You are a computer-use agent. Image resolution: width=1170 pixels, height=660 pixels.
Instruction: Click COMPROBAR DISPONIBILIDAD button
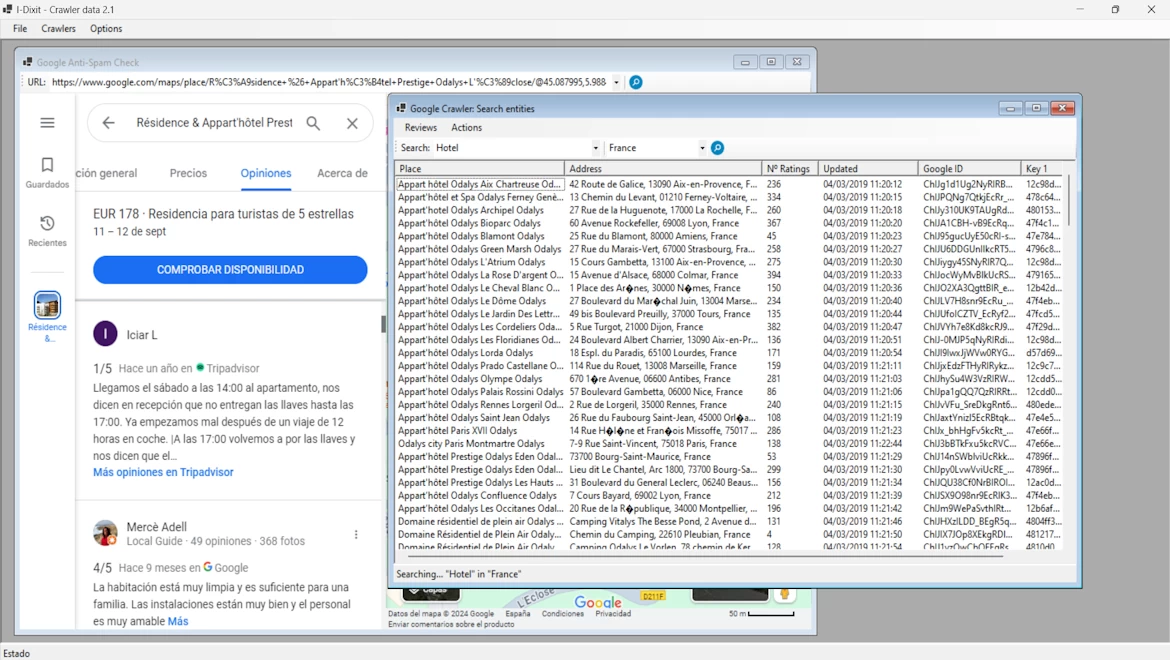pyautogui.click(x=230, y=270)
